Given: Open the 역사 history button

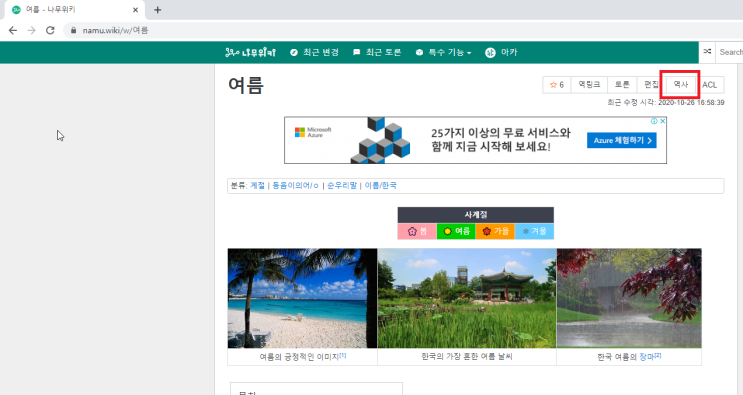Looking at the screenshot, I should tap(680, 85).
